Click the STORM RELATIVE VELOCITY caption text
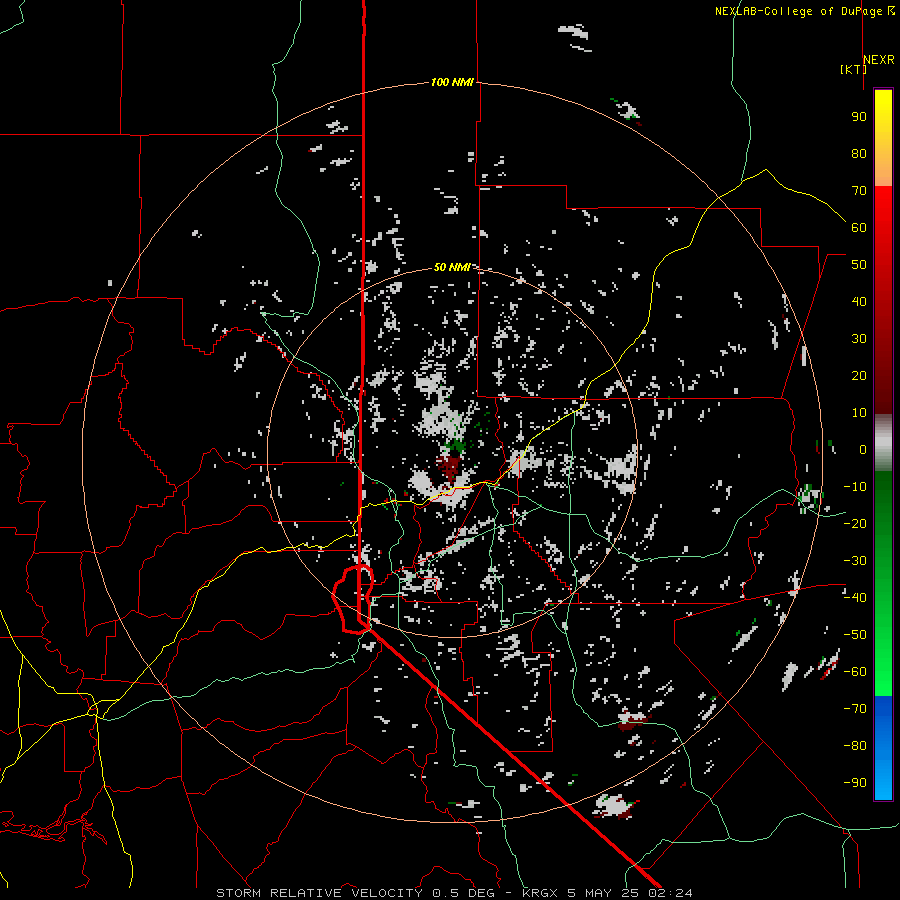Image resolution: width=900 pixels, height=900 pixels. [x=319, y=893]
